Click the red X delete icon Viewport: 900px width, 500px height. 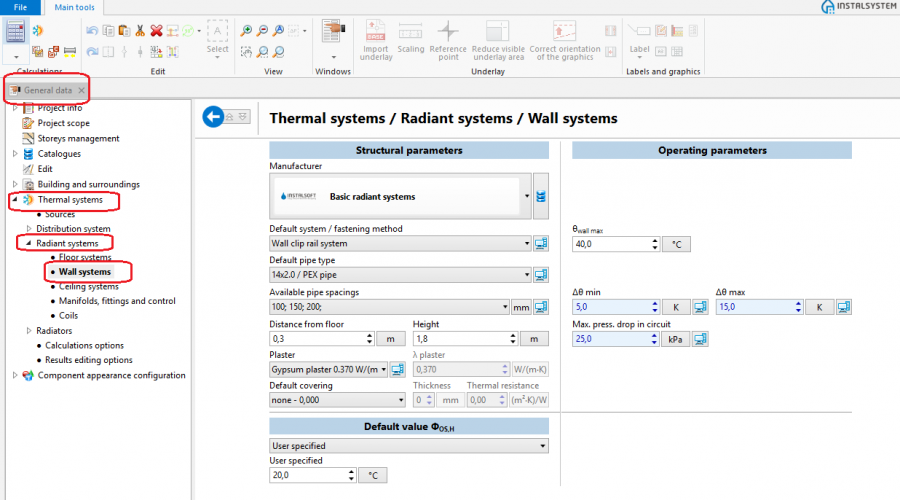pyautogui.click(x=156, y=31)
